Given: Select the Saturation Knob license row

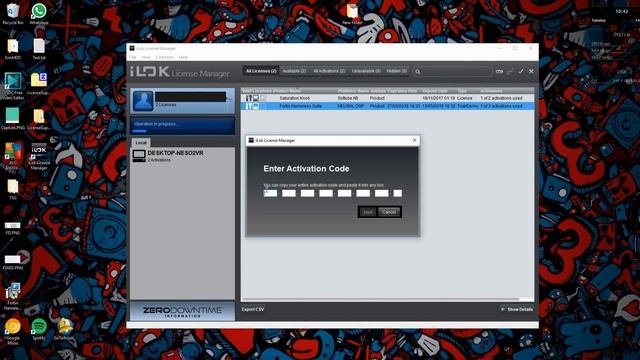Looking at the screenshot, I should 387,98.
